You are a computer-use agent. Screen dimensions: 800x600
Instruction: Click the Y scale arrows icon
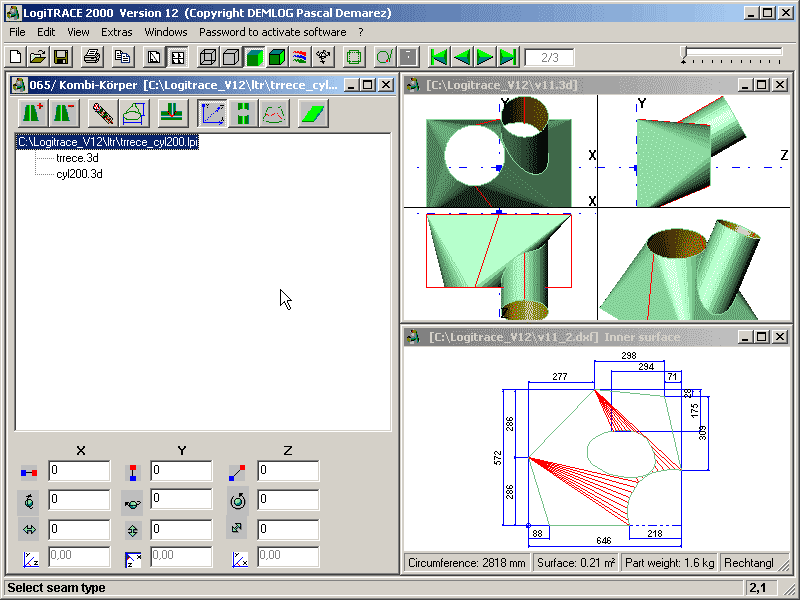tap(133, 531)
